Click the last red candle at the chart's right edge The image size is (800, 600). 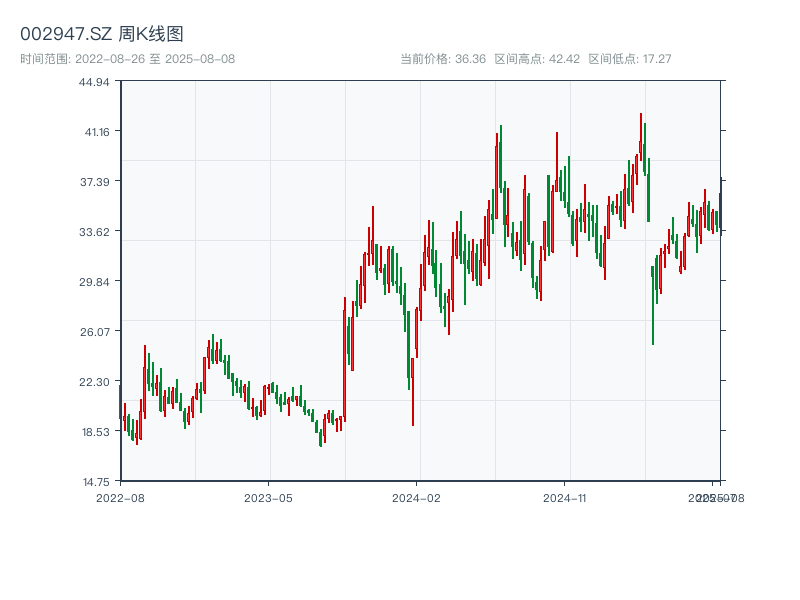pos(721,207)
